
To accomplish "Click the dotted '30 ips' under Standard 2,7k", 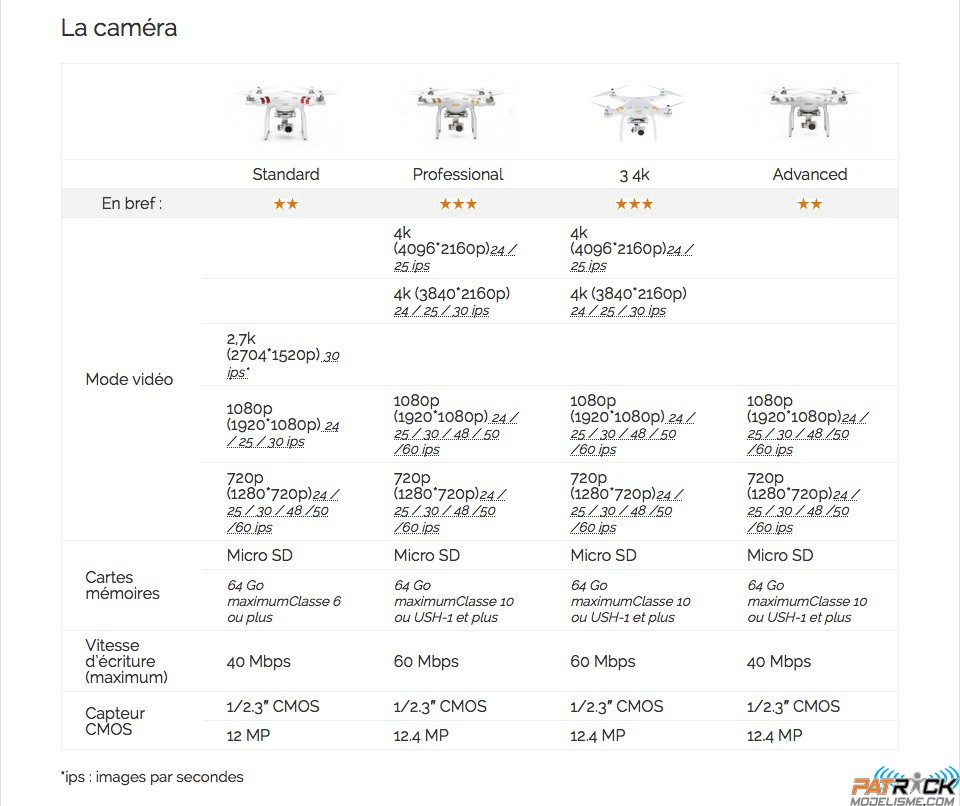I will pos(283,364).
